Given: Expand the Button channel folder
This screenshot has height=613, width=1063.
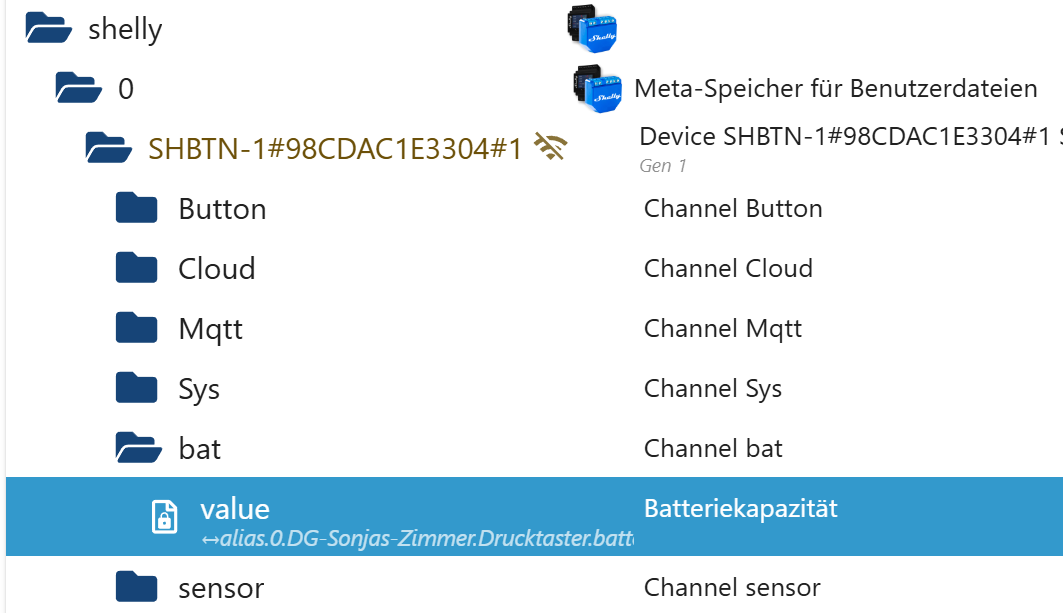Looking at the screenshot, I should click(137, 209).
